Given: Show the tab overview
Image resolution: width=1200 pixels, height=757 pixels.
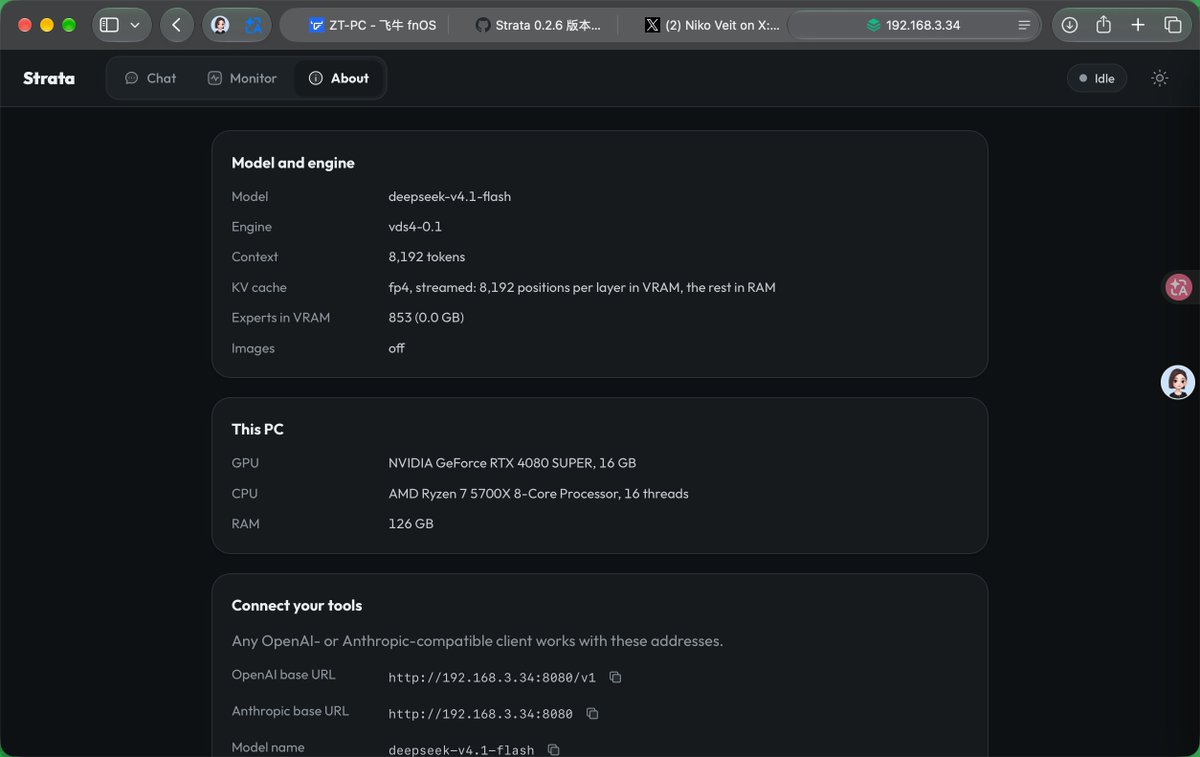Looking at the screenshot, I should coord(1172,25).
